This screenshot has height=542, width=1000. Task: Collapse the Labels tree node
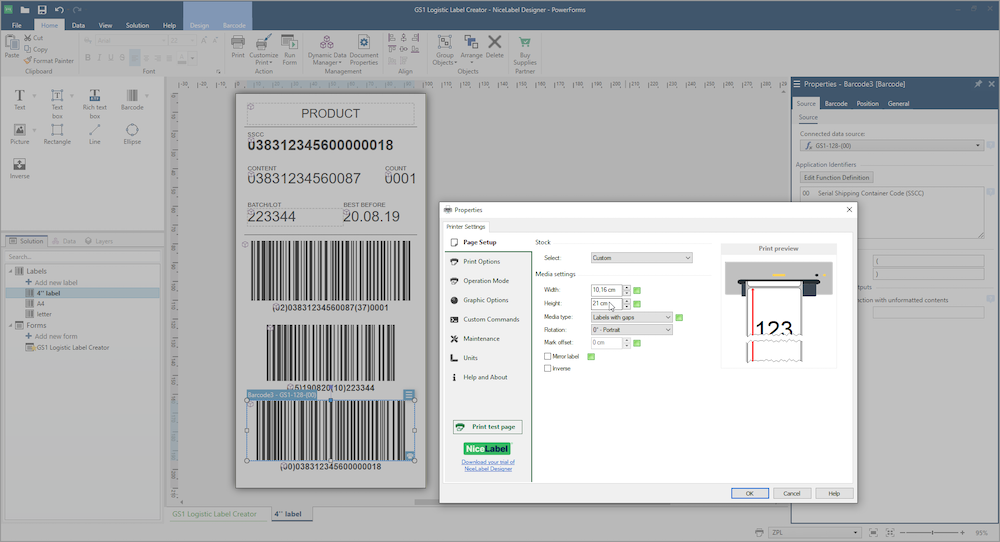point(9,271)
